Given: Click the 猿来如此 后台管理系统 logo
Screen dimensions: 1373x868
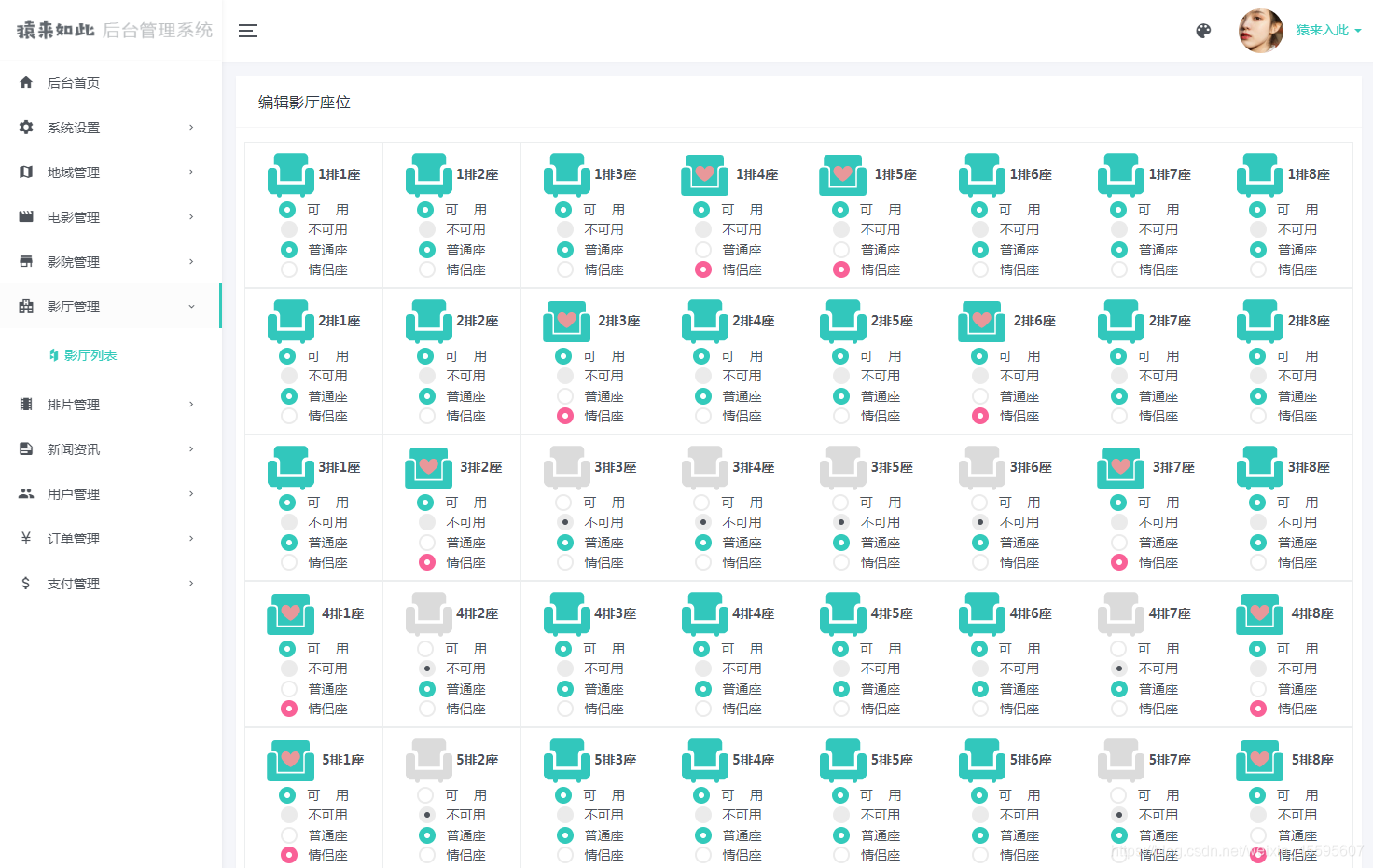Looking at the screenshot, I should pos(114,30).
